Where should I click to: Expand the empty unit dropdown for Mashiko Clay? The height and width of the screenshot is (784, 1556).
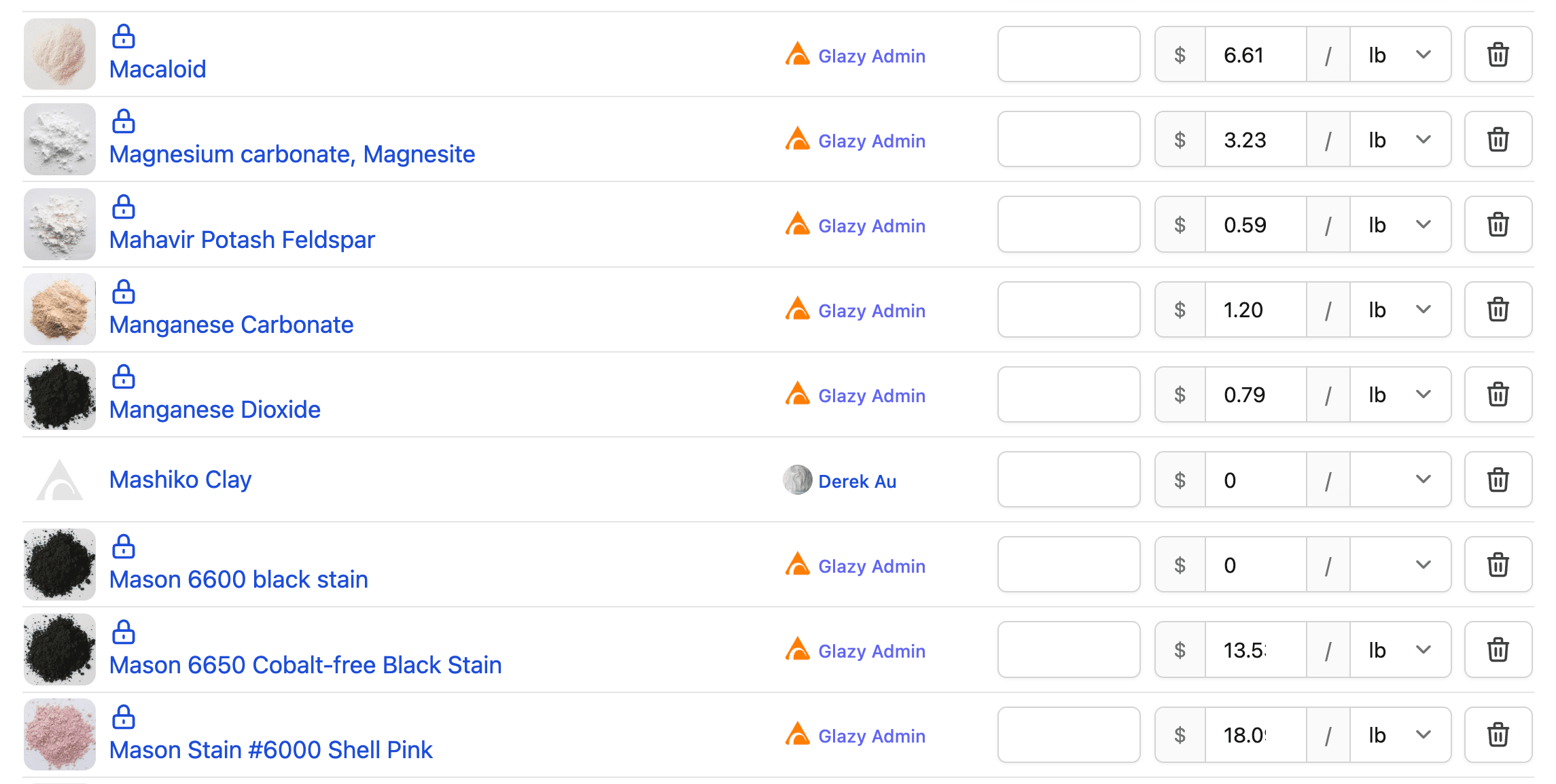[x=1400, y=480]
